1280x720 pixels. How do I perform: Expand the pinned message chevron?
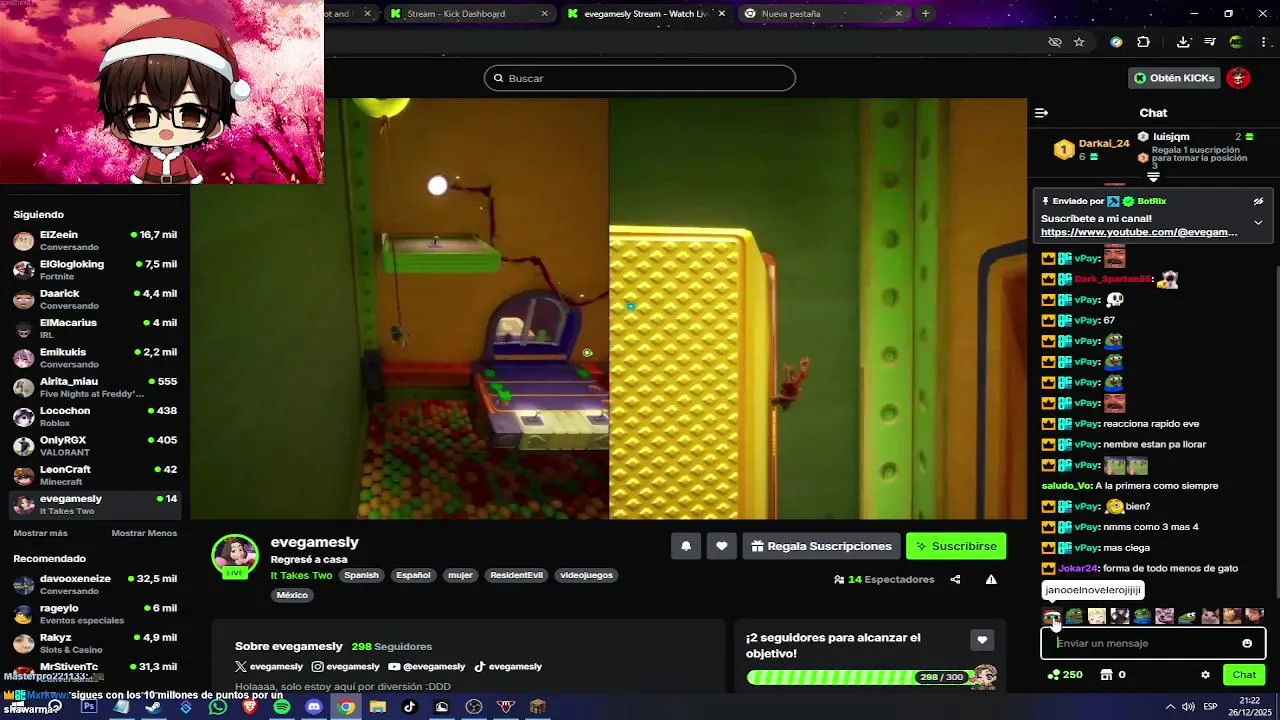(x=1258, y=222)
